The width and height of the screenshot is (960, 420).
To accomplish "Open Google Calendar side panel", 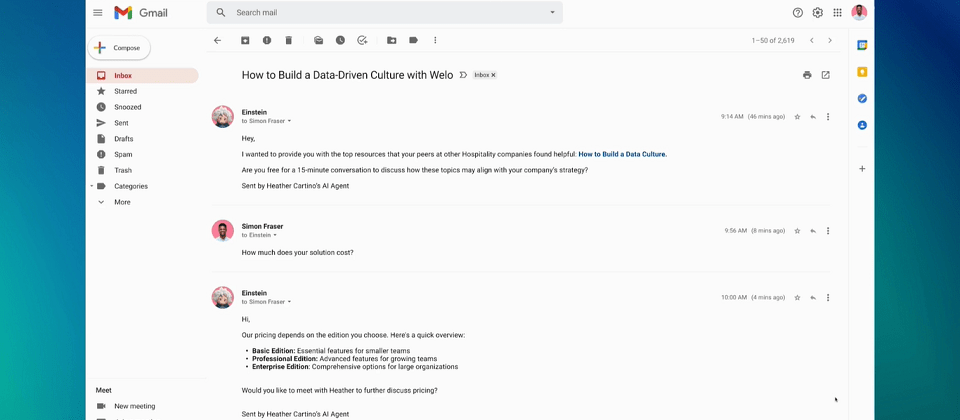I will point(862,45).
